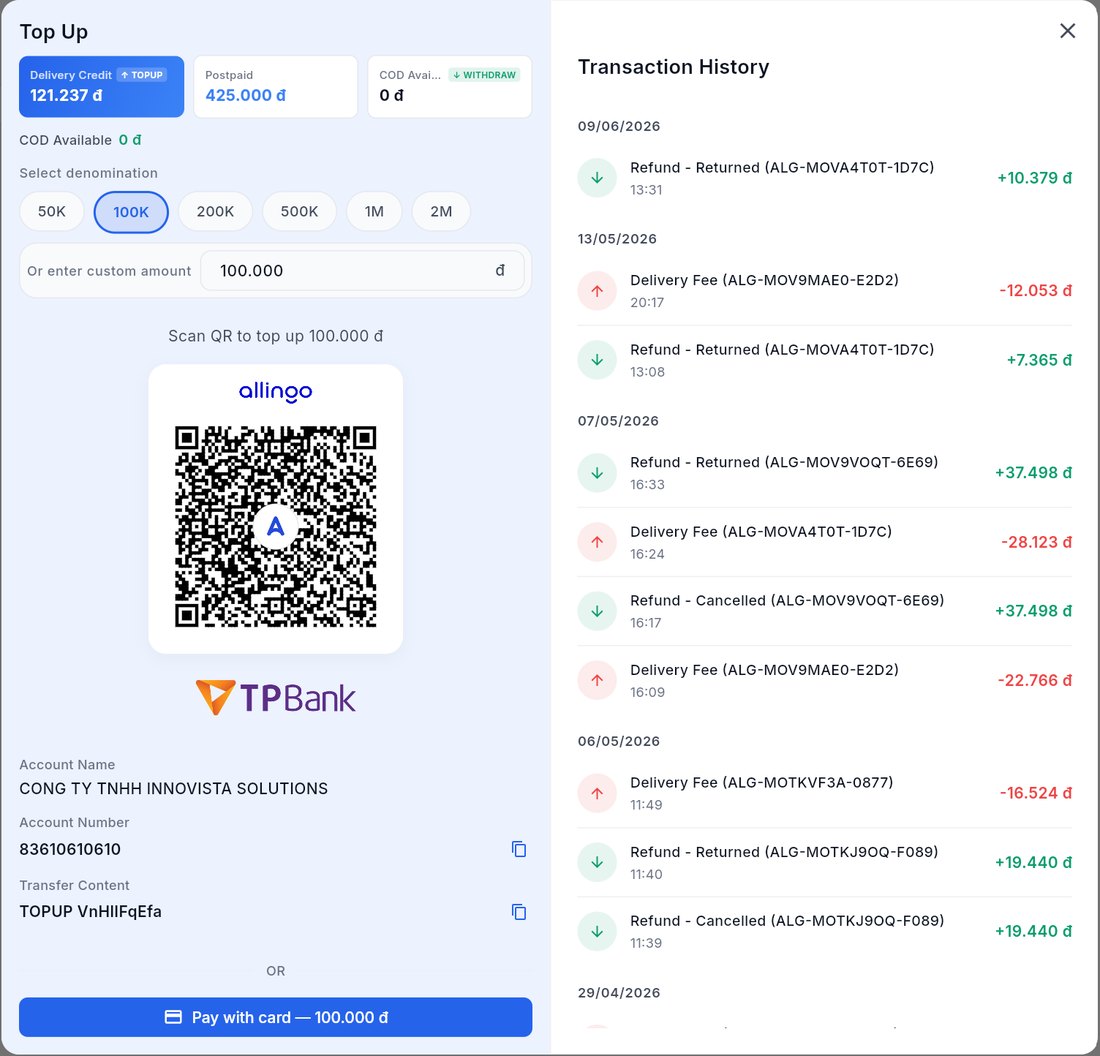Viewport: 1100px width, 1056px height.
Task: Click the green arrow icon for the 11:40 refund
Action: (597, 862)
